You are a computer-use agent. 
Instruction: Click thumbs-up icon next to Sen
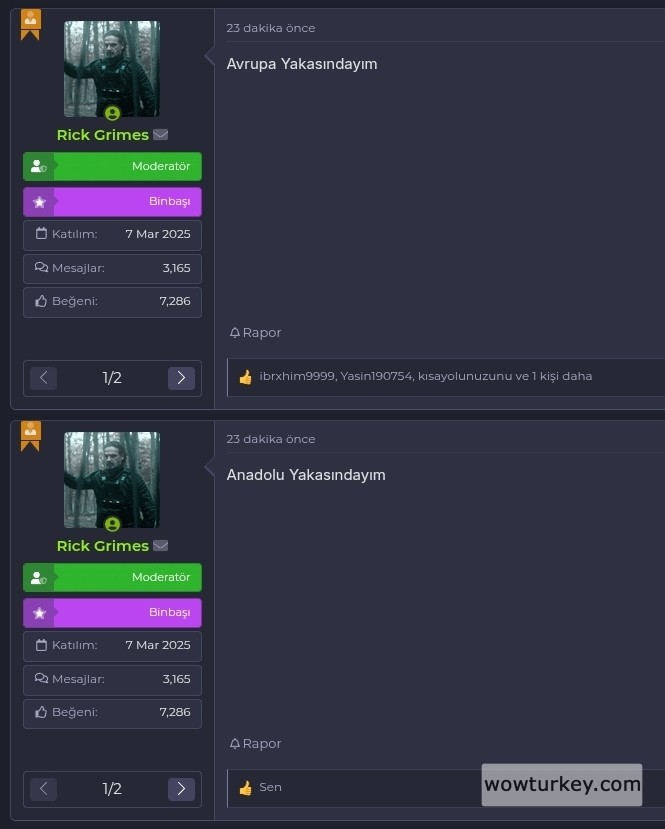(x=245, y=788)
